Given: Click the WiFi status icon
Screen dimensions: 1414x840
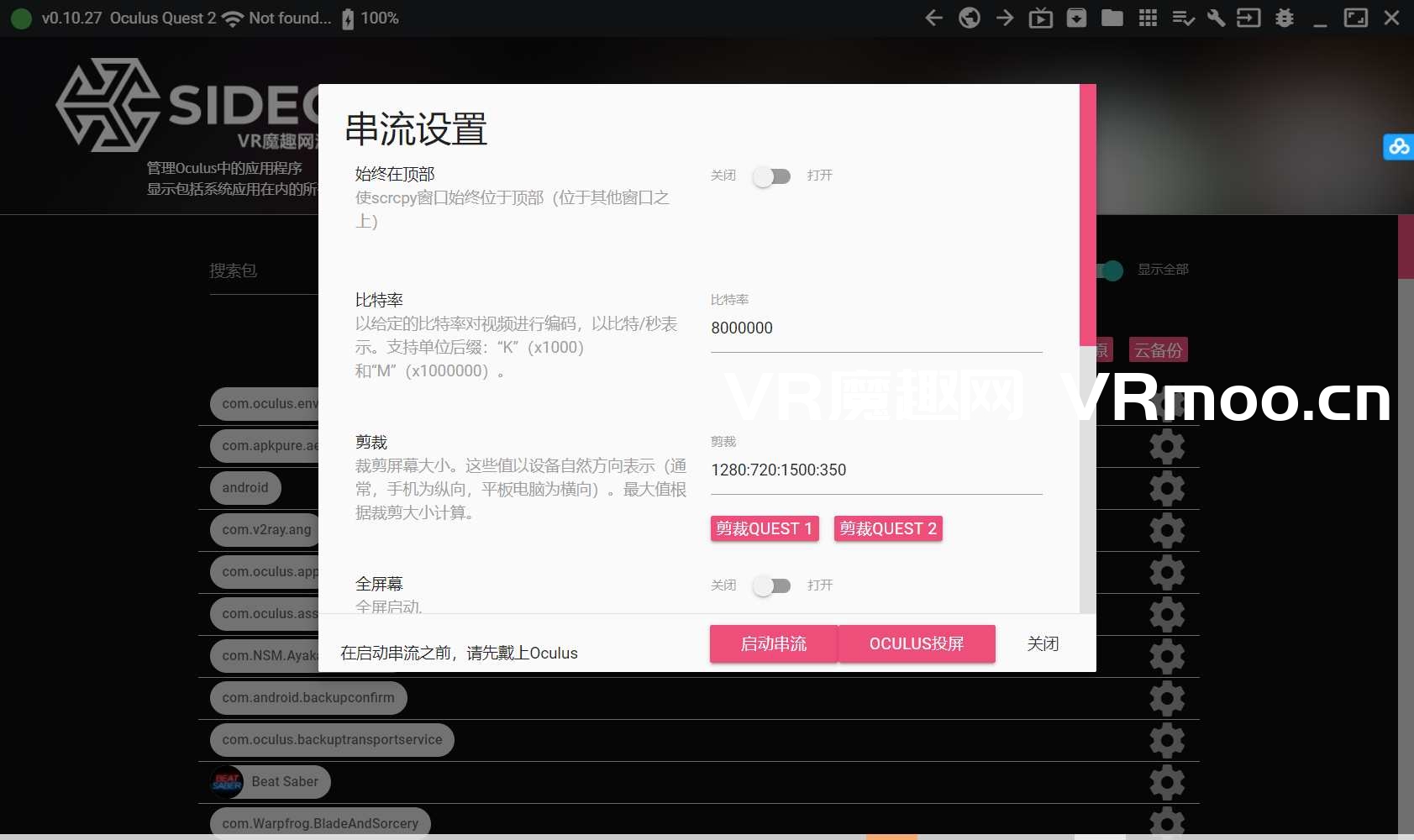Looking at the screenshot, I should pos(233,18).
